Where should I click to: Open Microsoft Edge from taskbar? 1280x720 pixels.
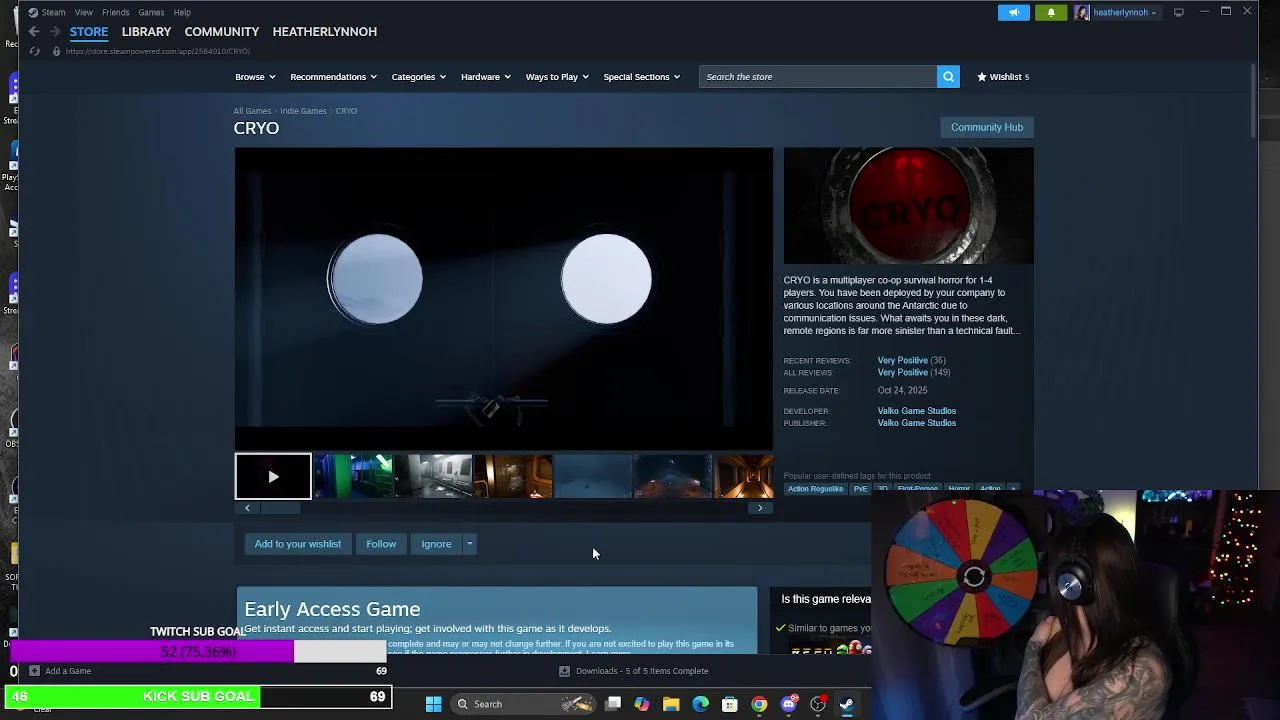701,704
